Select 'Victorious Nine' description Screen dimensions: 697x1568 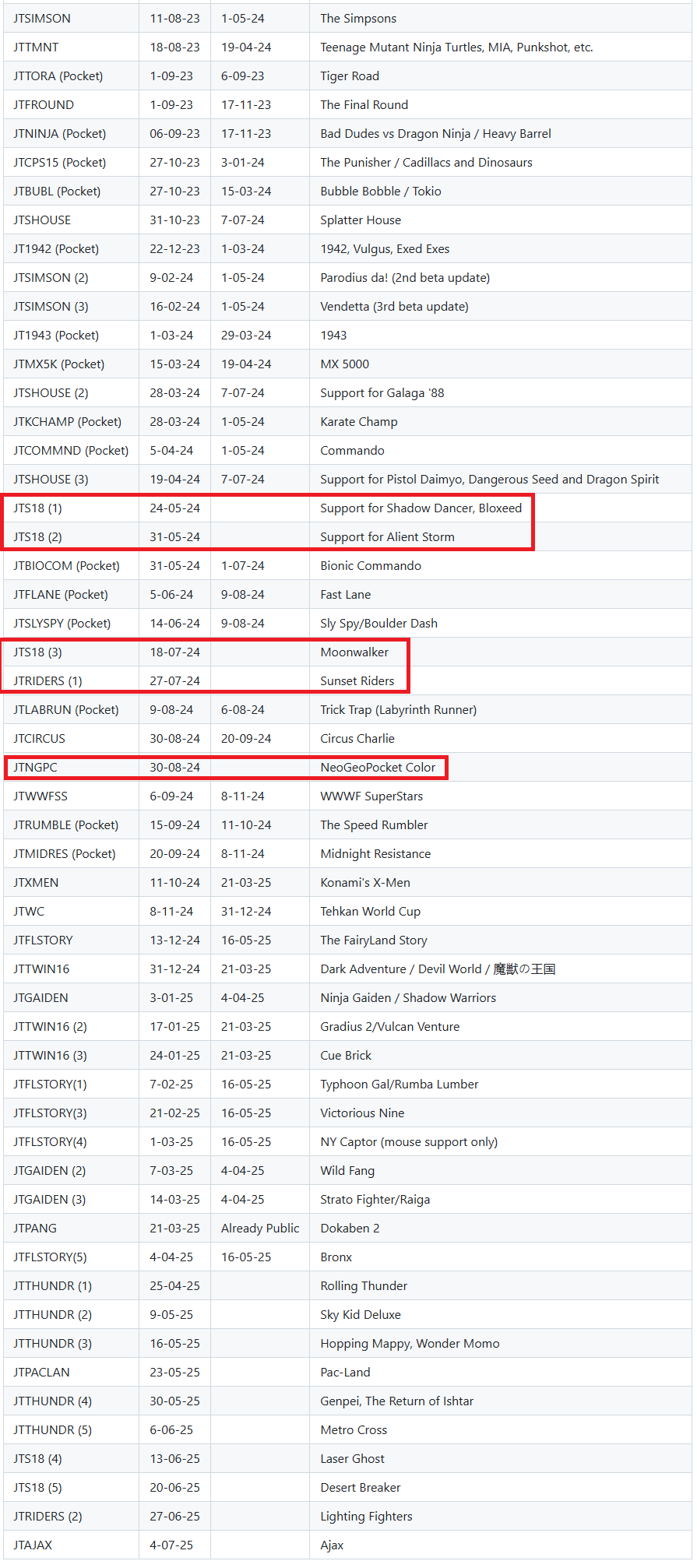tap(362, 1113)
